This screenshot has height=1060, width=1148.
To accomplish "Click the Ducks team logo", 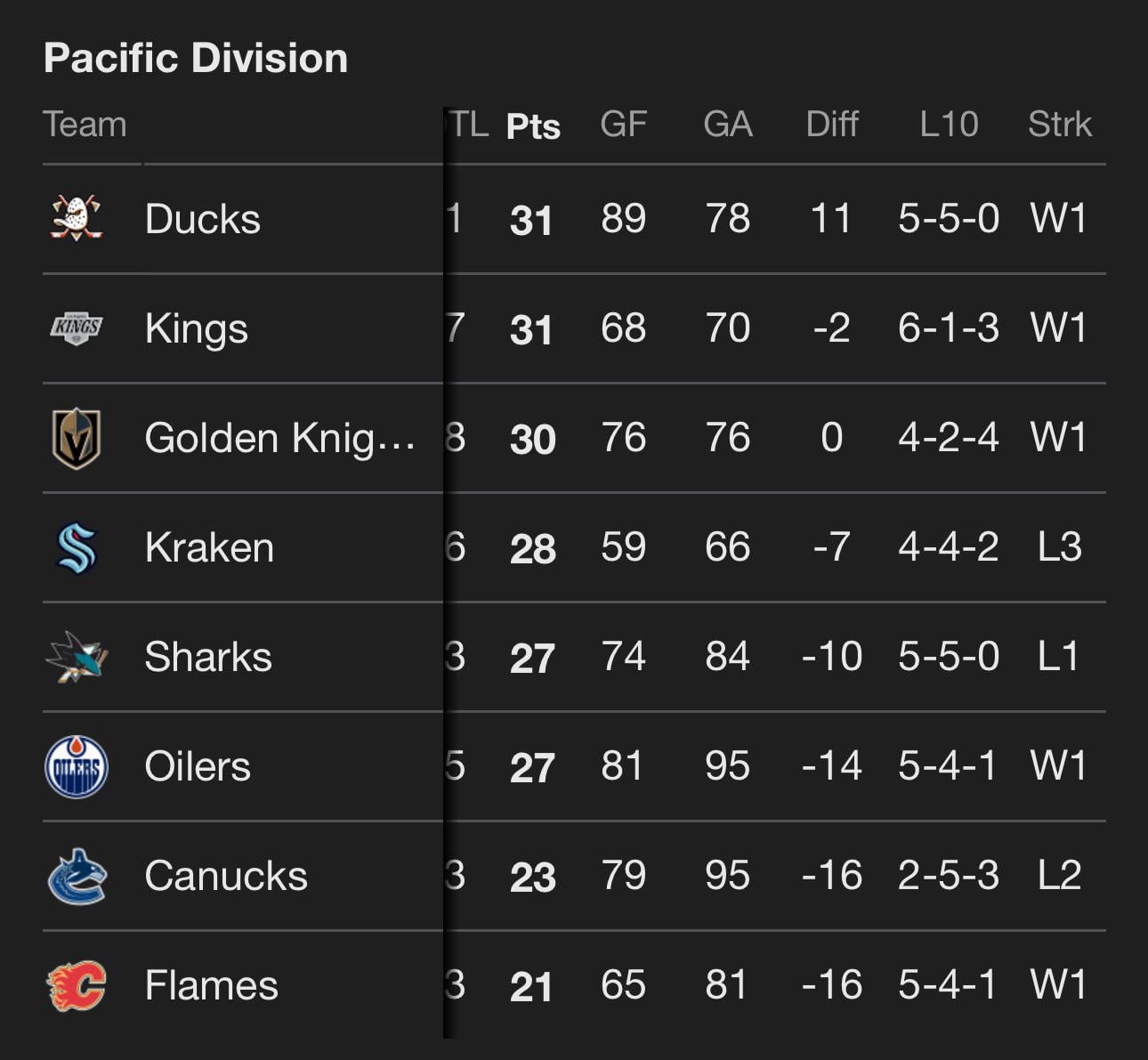I will tap(77, 219).
